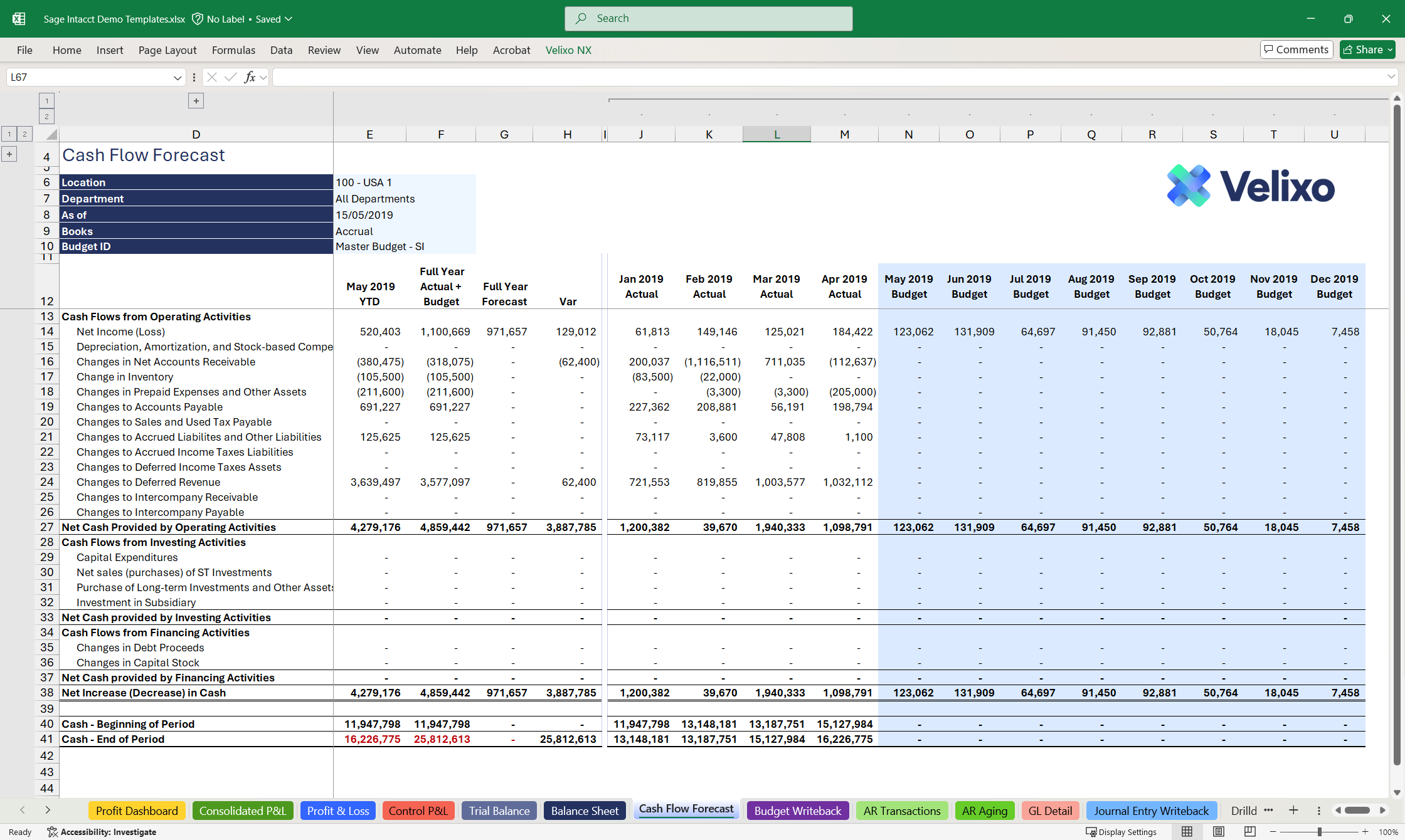Open the Saved autosave dropdown
This screenshot has height=840, width=1405.
[287, 19]
